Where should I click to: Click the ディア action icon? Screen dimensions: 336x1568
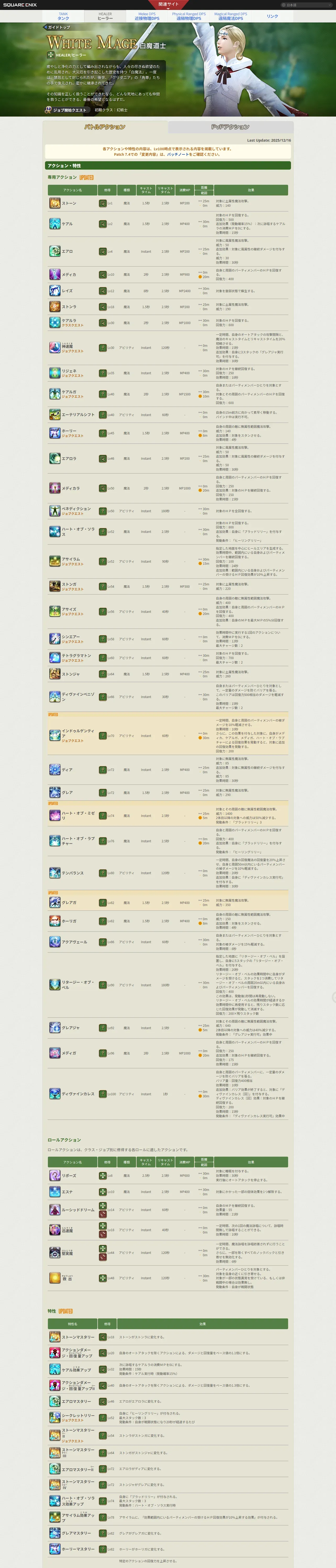click(x=55, y=770)
